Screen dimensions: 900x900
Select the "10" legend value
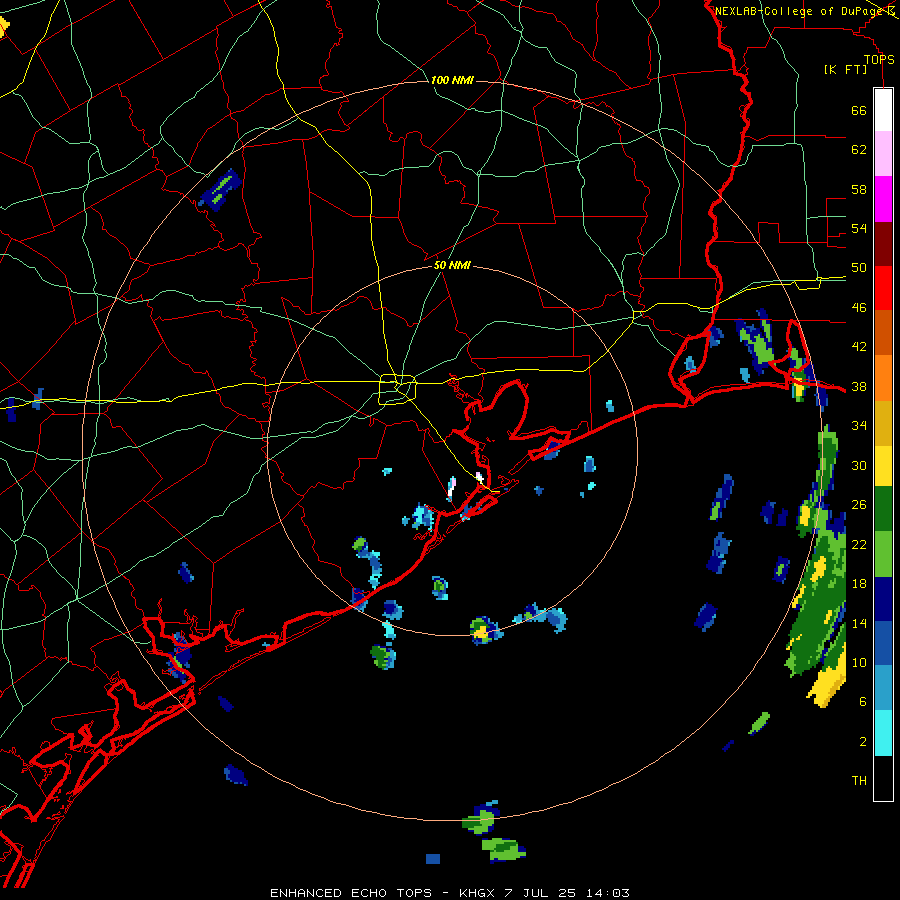(859, 662)
